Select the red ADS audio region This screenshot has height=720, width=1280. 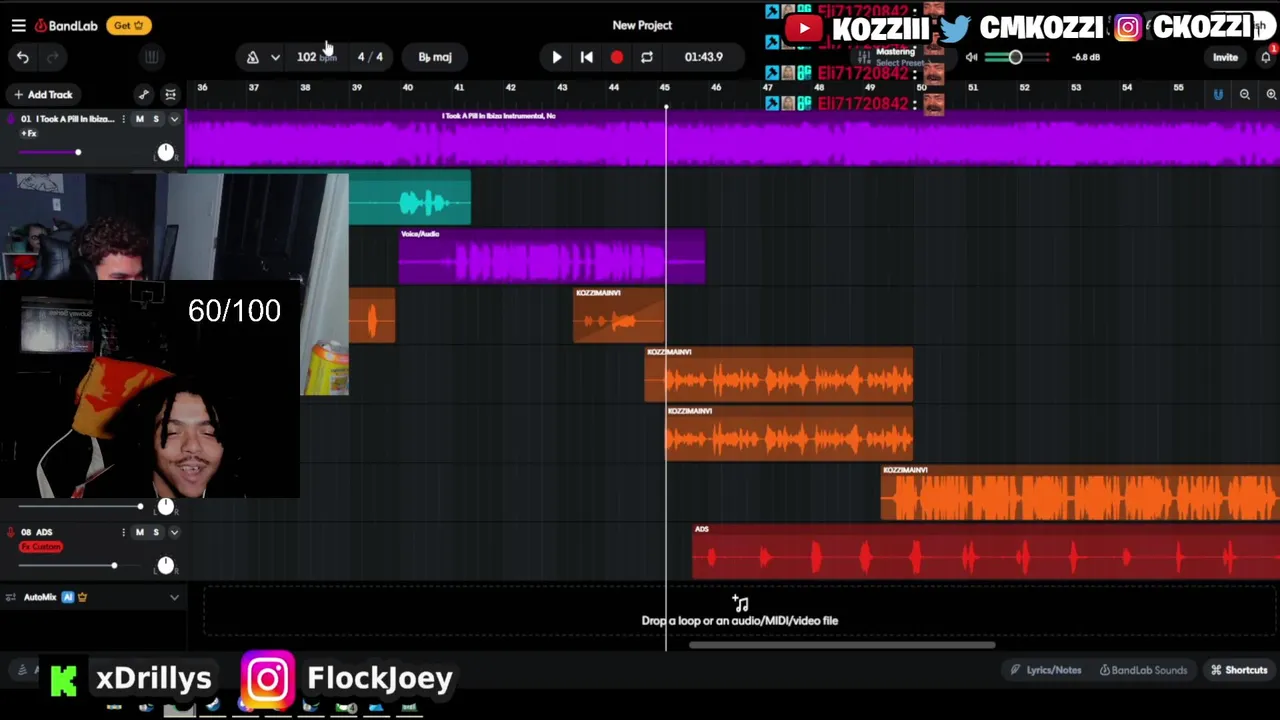click(x=986, y=551)
